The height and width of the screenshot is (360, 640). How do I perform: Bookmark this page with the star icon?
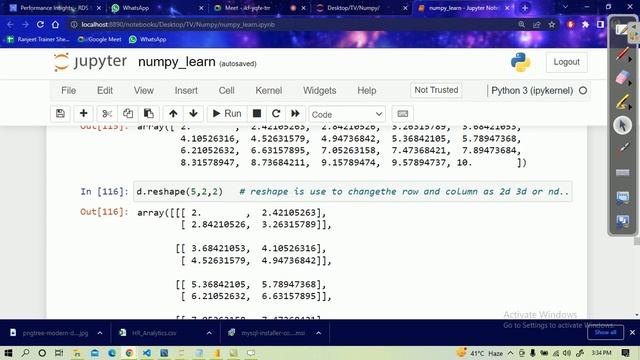tap(552, 24)
